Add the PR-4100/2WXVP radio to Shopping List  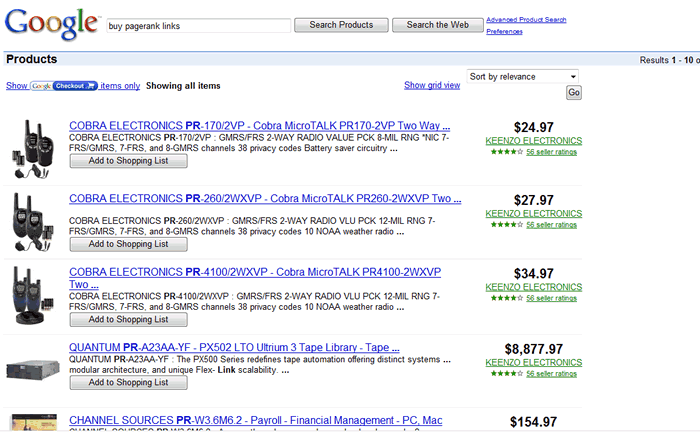[x=129, y=320]
